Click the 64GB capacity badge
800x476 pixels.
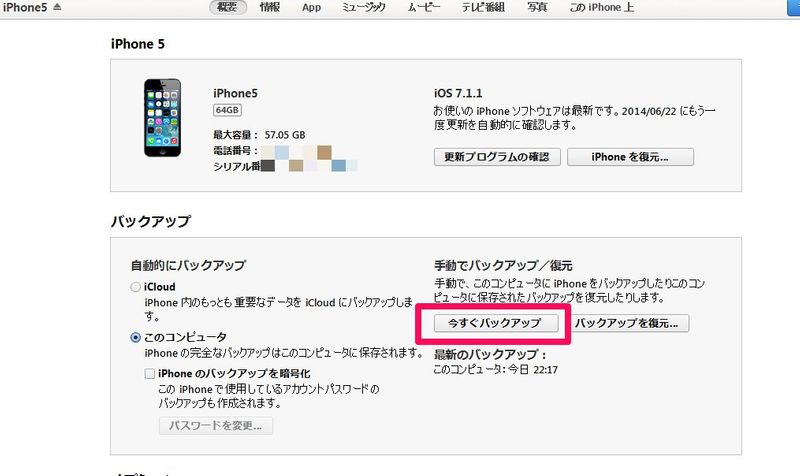227,110
